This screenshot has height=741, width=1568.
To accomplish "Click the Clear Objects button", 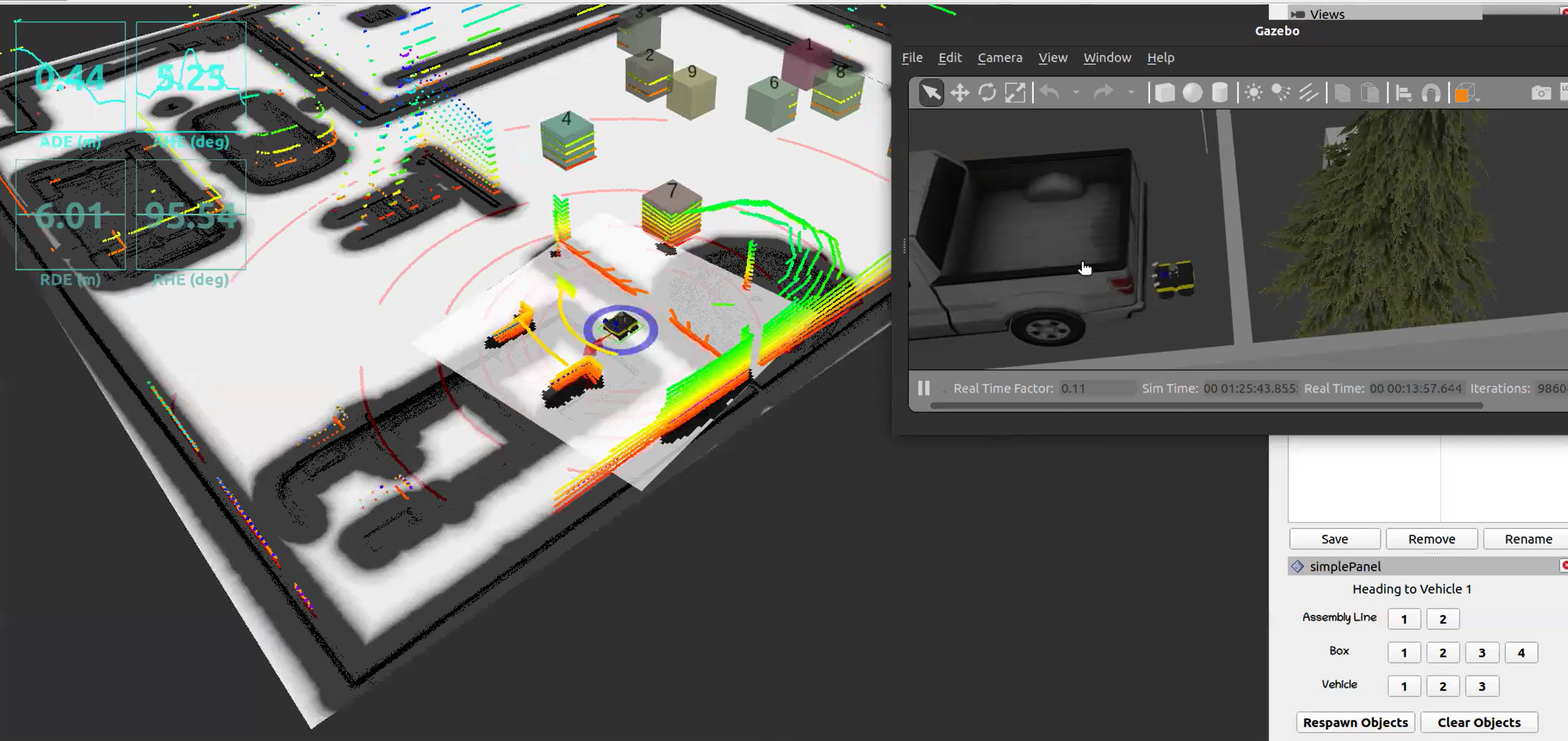I will click(x=1478, y=722).
